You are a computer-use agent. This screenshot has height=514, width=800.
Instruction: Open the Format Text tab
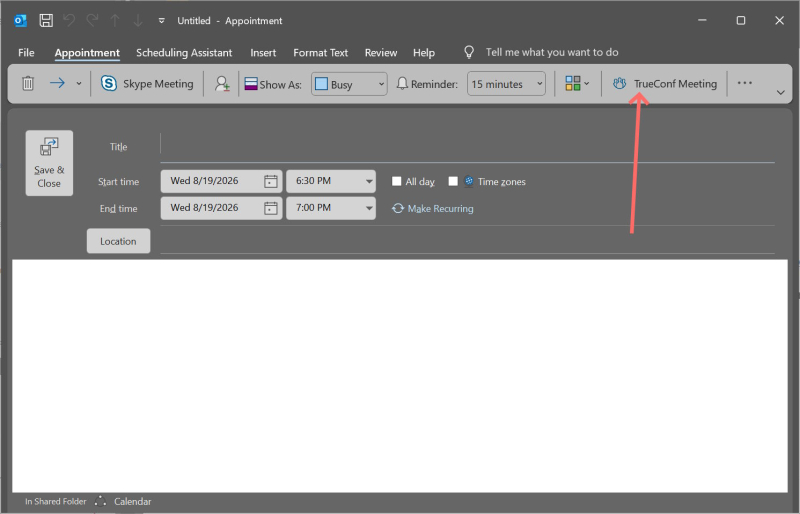click(320, 53)
